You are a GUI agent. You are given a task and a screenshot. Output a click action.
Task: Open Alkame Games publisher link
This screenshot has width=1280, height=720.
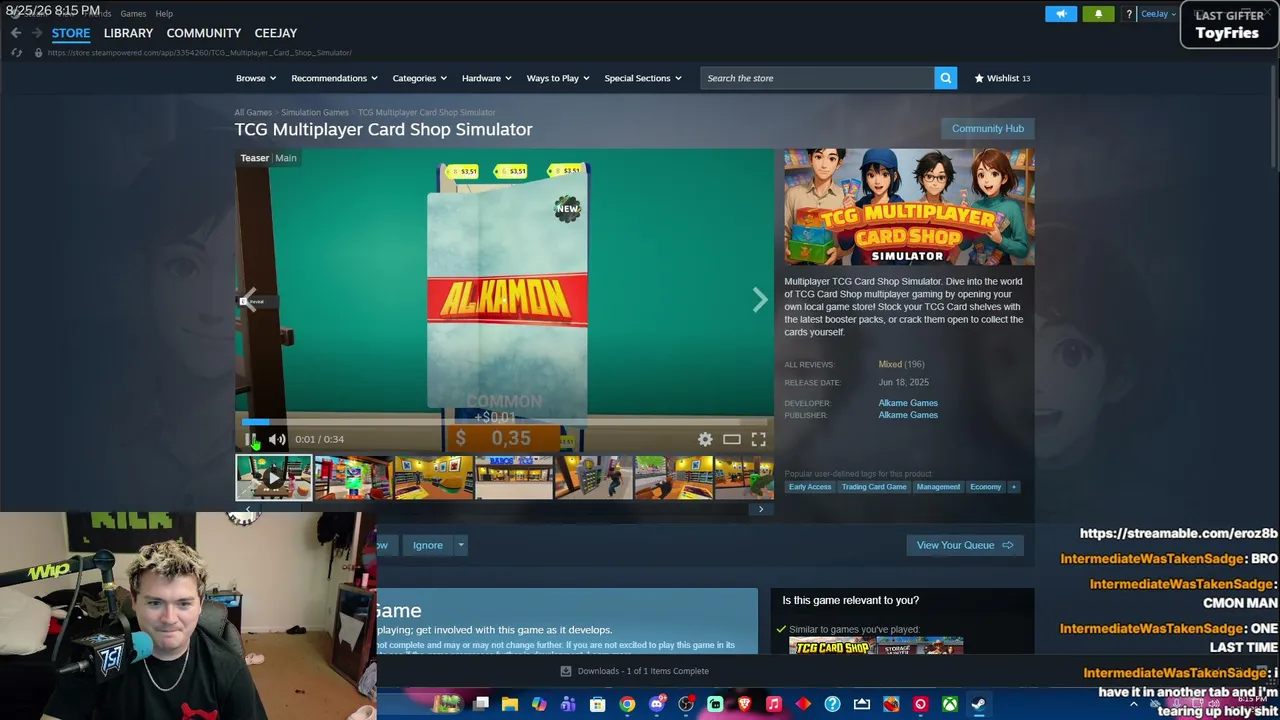point(908,415)
